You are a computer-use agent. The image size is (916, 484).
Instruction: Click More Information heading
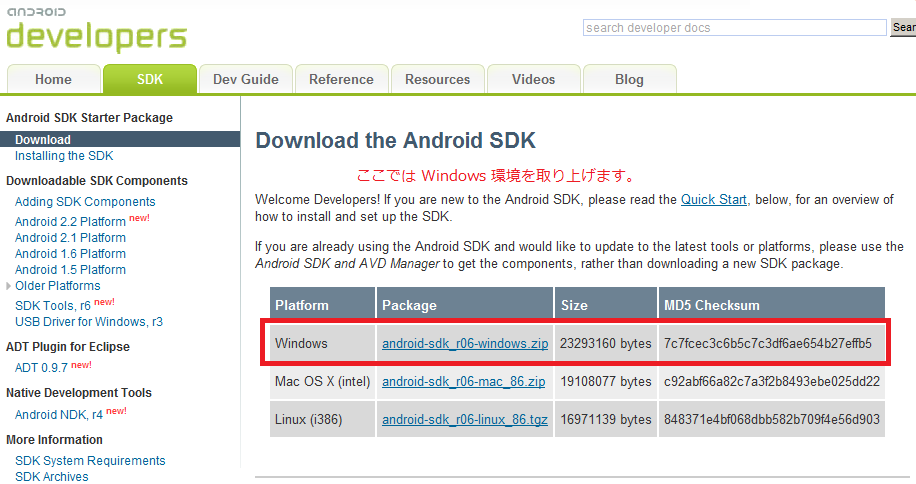click(x=54, y=440)
